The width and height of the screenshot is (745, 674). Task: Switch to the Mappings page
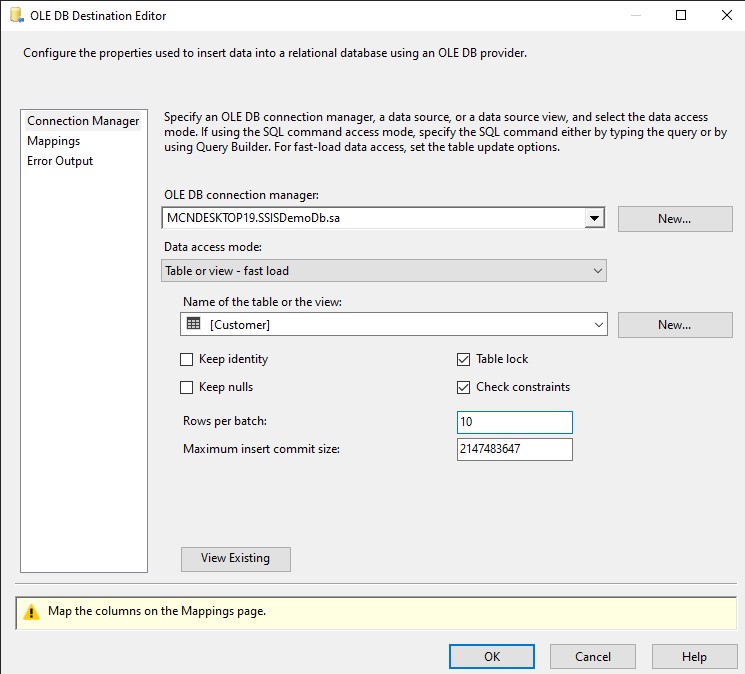pyautogui.click(x=54, y=141)
